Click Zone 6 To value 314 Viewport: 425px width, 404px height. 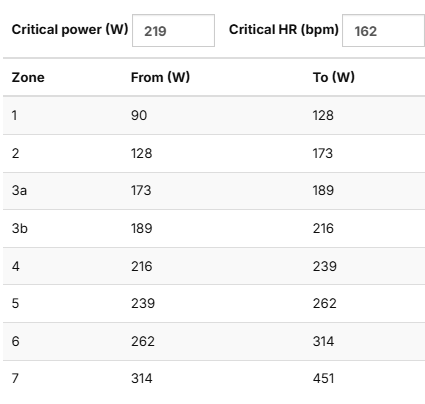323,341
